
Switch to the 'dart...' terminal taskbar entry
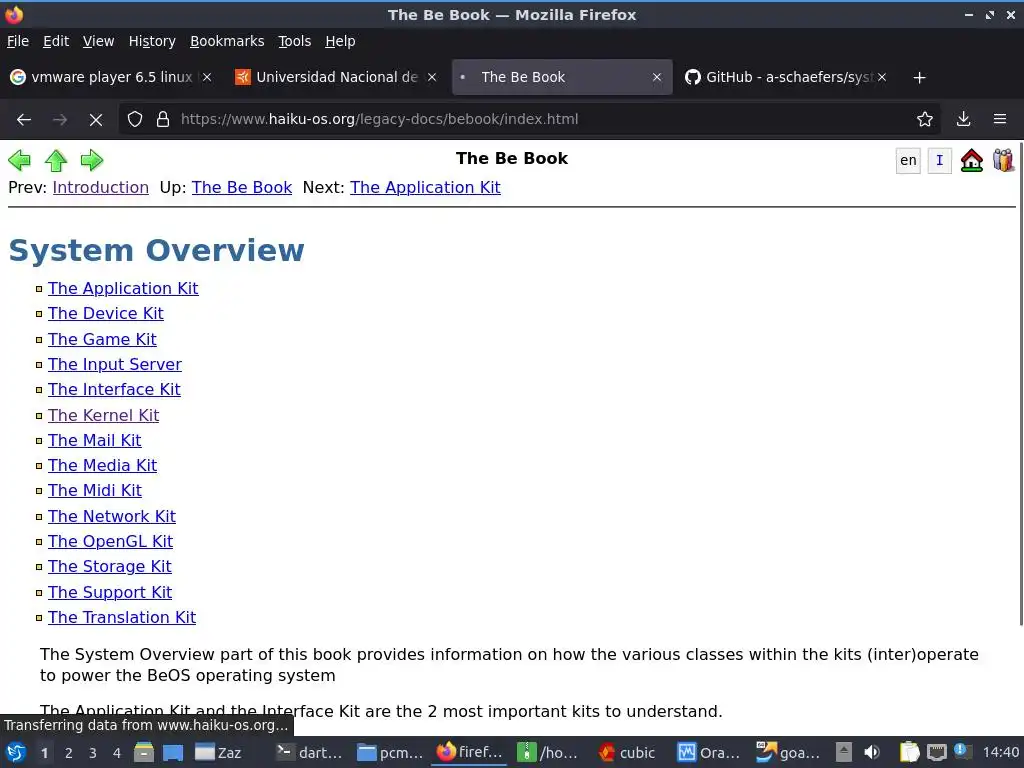coord(310,753)
